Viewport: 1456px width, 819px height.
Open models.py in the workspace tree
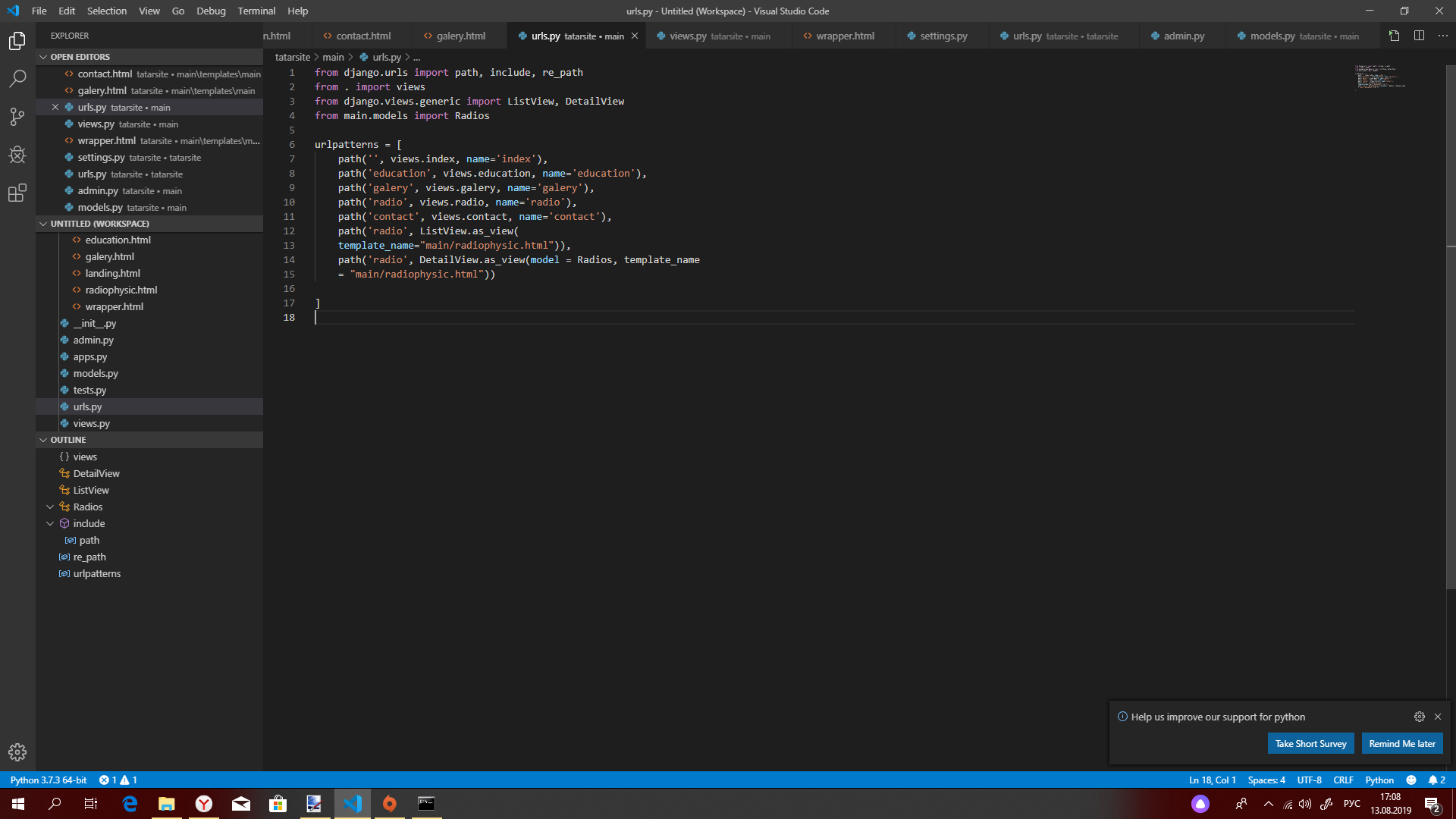[149, 373]
